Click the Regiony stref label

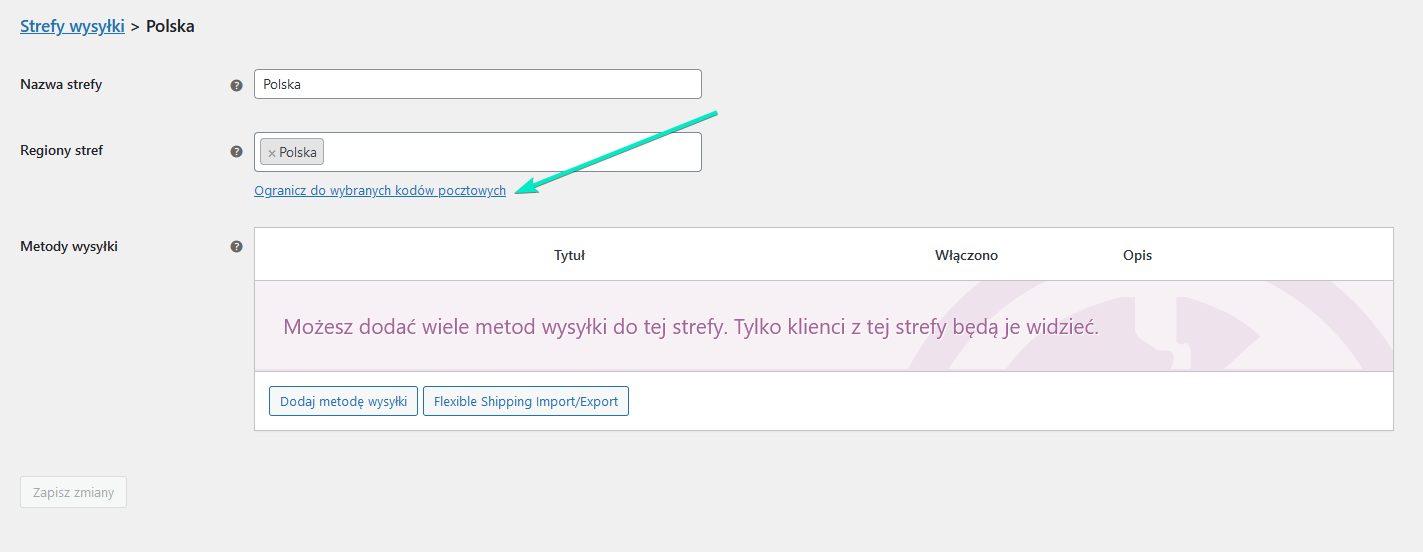pos(62,151)
